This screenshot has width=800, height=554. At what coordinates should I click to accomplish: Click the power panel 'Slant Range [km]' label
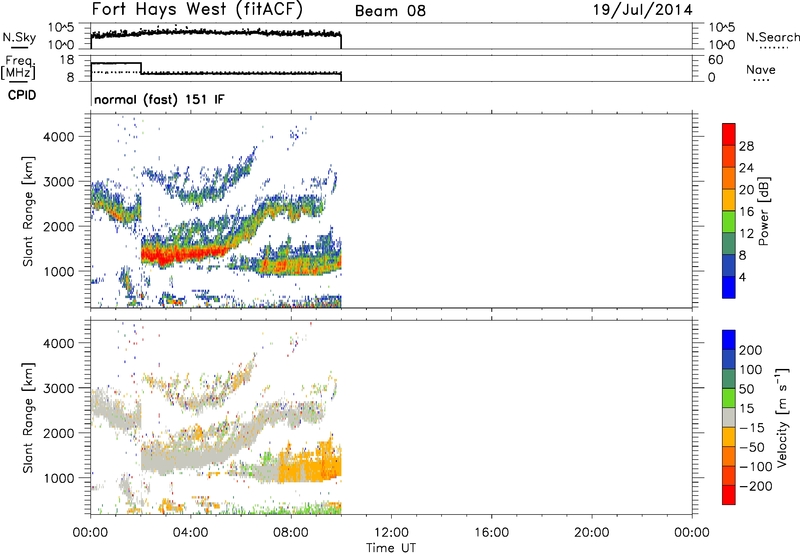click(28, 211)
